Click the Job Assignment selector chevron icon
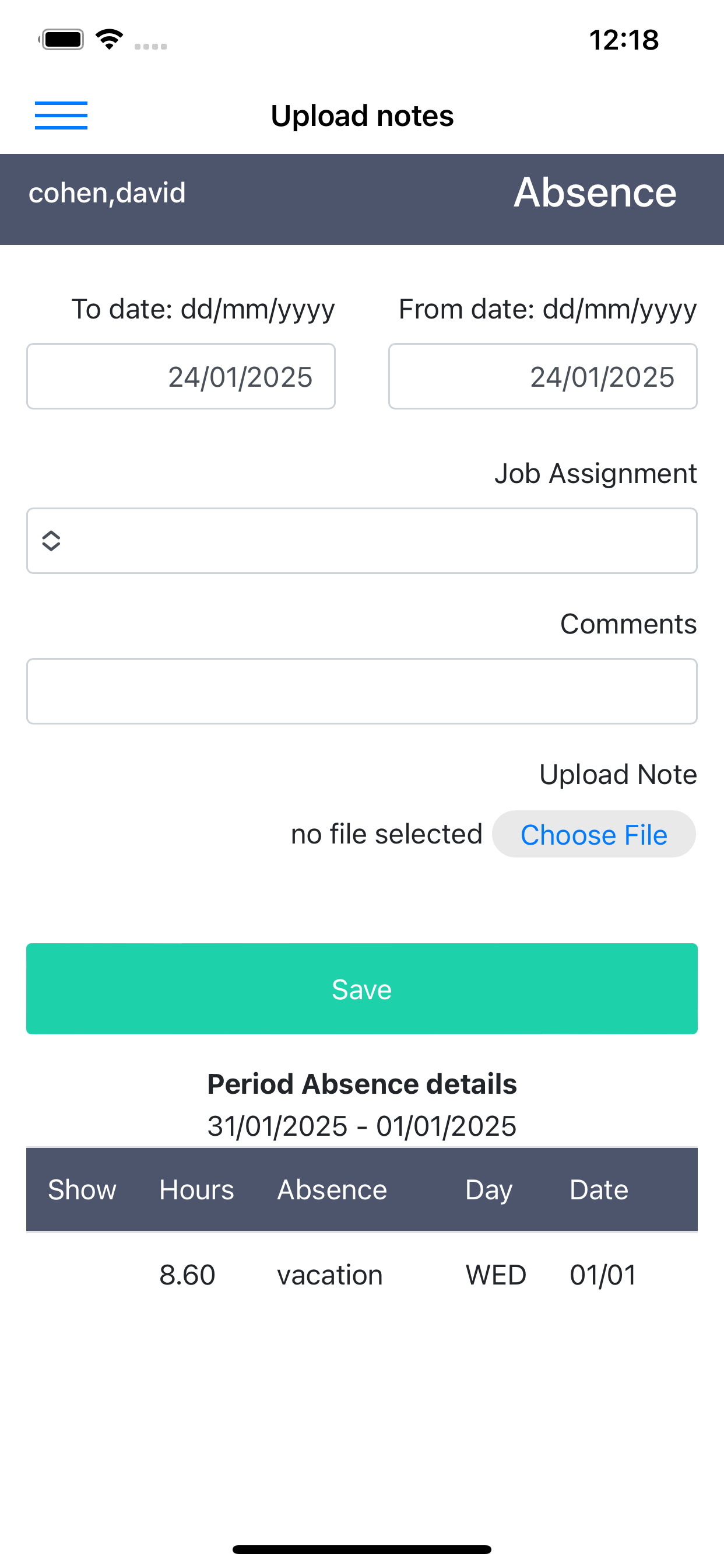This screenshot has width=724, height=1568. tap(51, 541)
